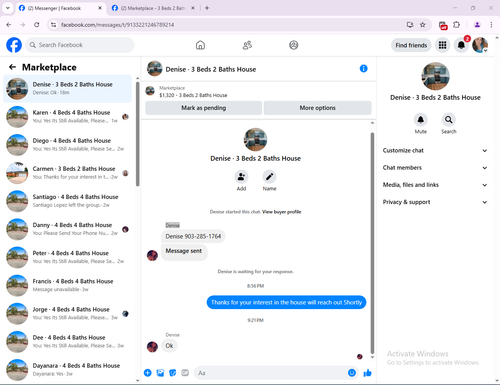500x385 pixels.
Task: Open the View buyer profile link
Action: pos(281,212)
